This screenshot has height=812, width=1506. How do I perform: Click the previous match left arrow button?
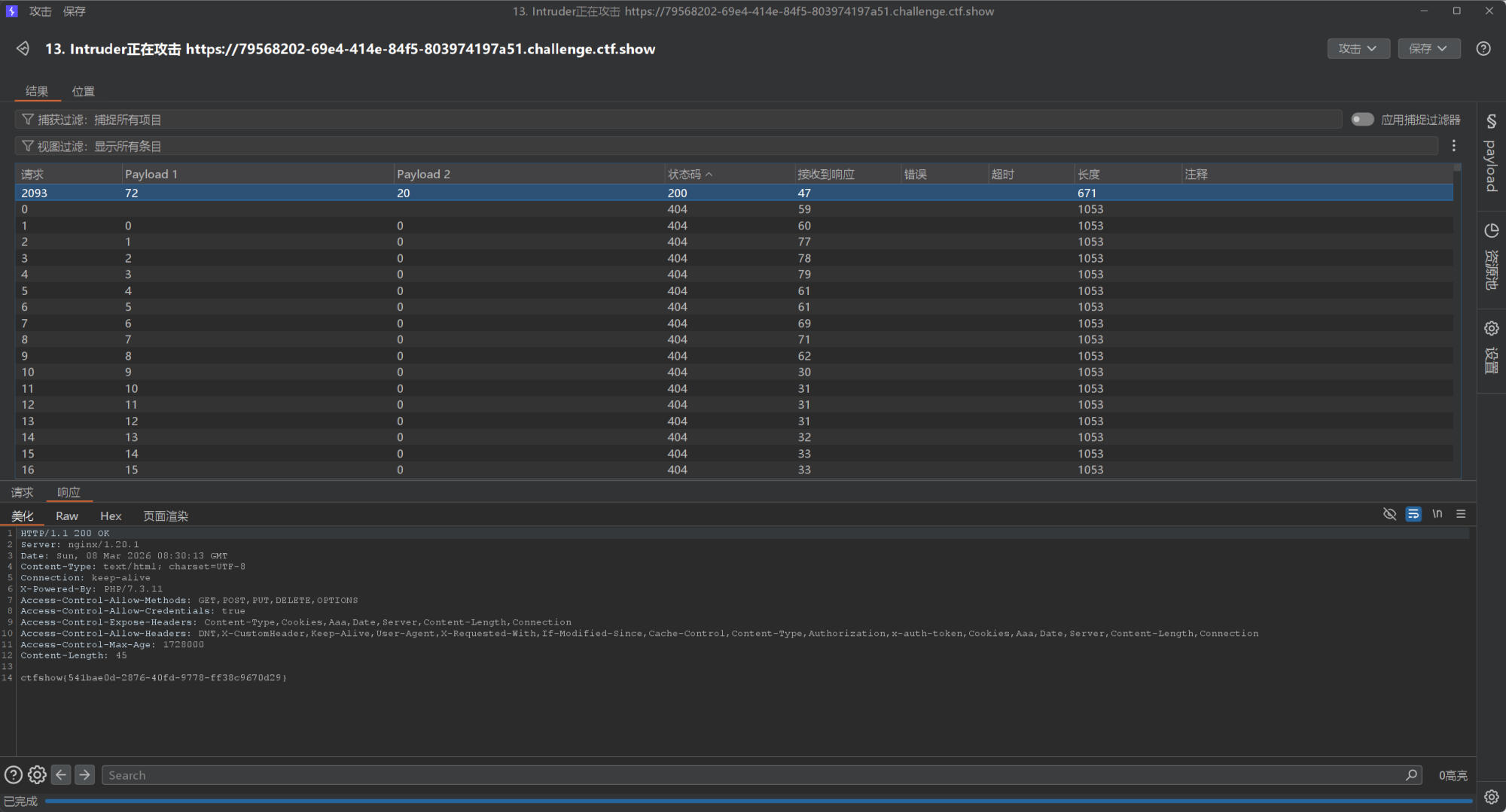click(x=61, y=775)
